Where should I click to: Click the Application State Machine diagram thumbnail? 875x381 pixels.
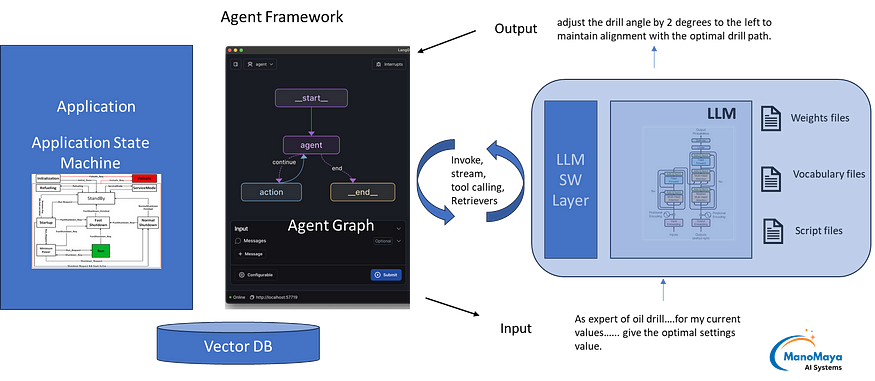tap(97, 221)
